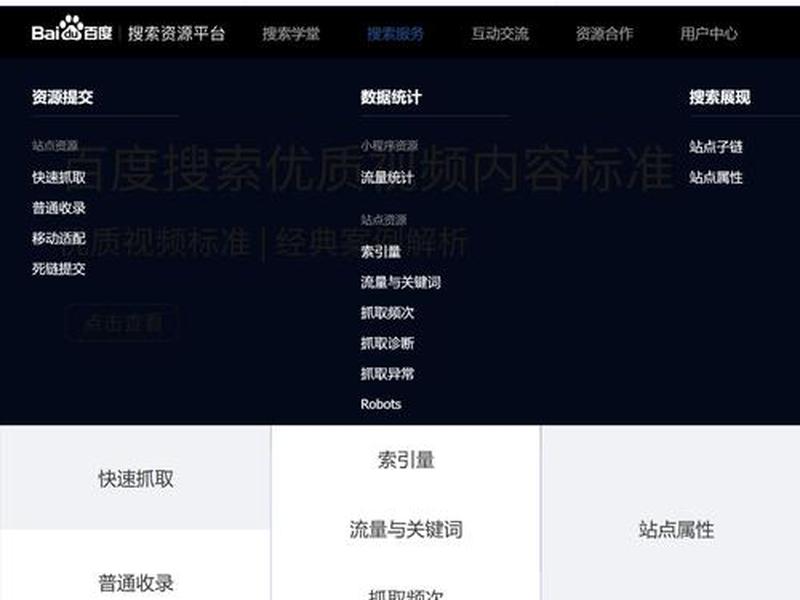Select the highlighted 搜索服务 menu
800x600 pixels.
(395, 34)
